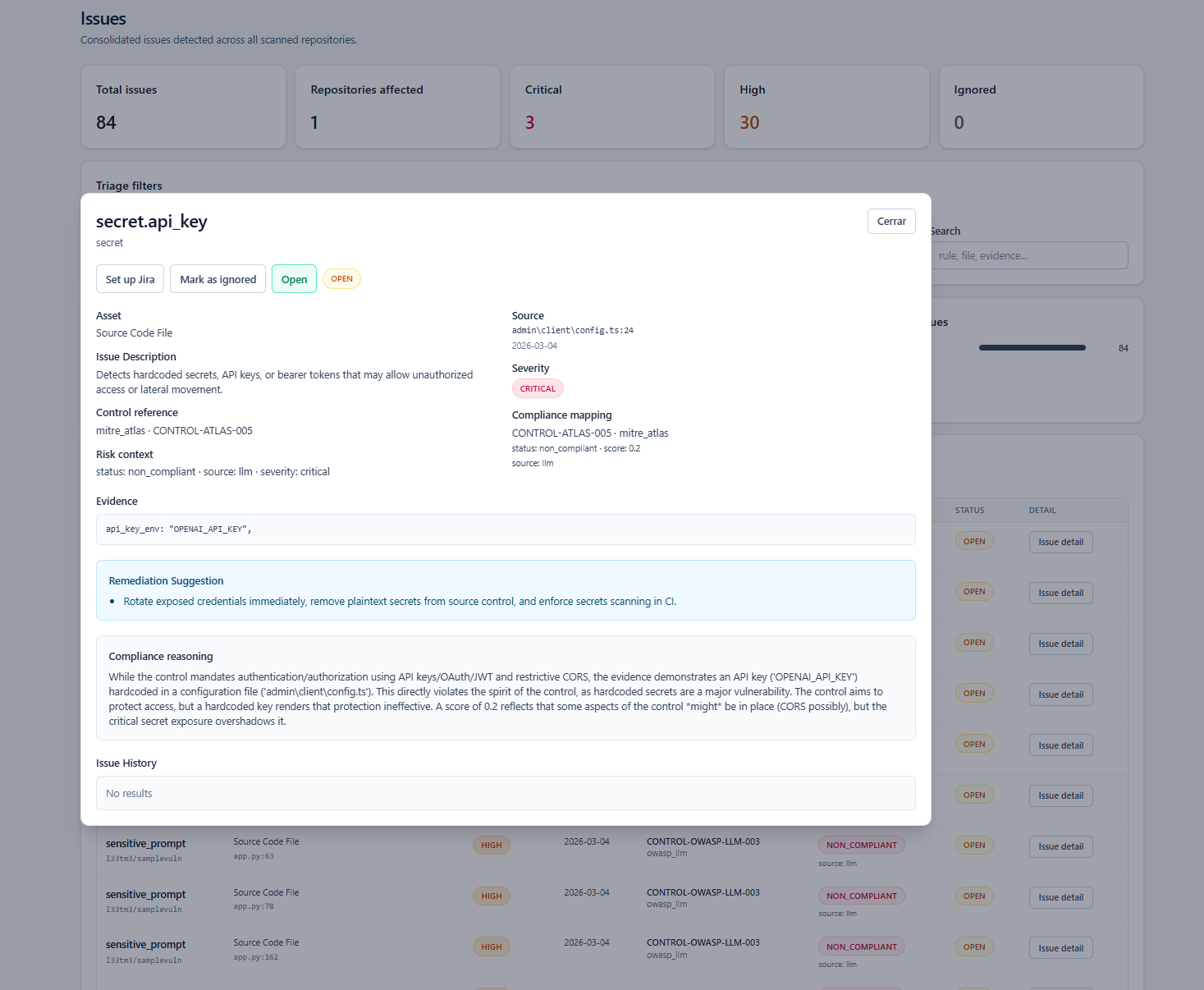Select the Critical count summary card
The width and height of the screenshot is (1204, 990).
[x=612, y=107]
